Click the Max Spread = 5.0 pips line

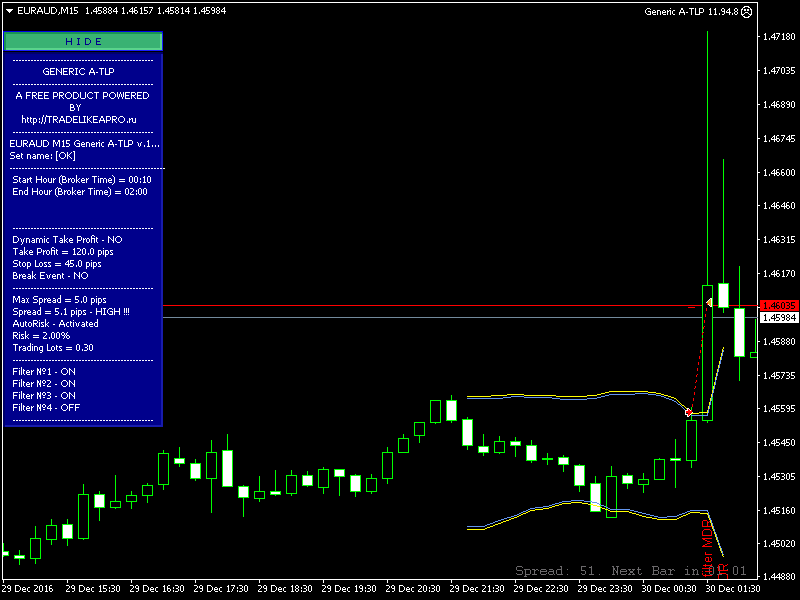coord(59,299)
